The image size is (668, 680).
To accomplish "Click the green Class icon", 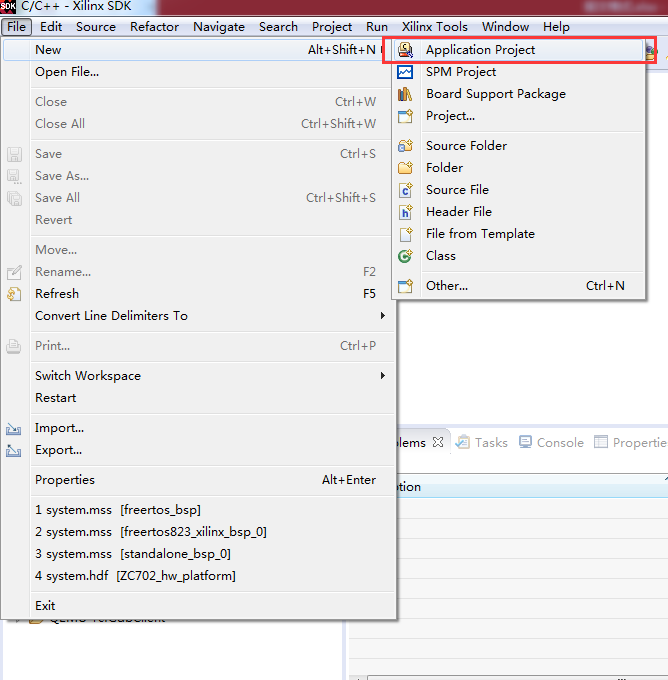I will (405, 256).
